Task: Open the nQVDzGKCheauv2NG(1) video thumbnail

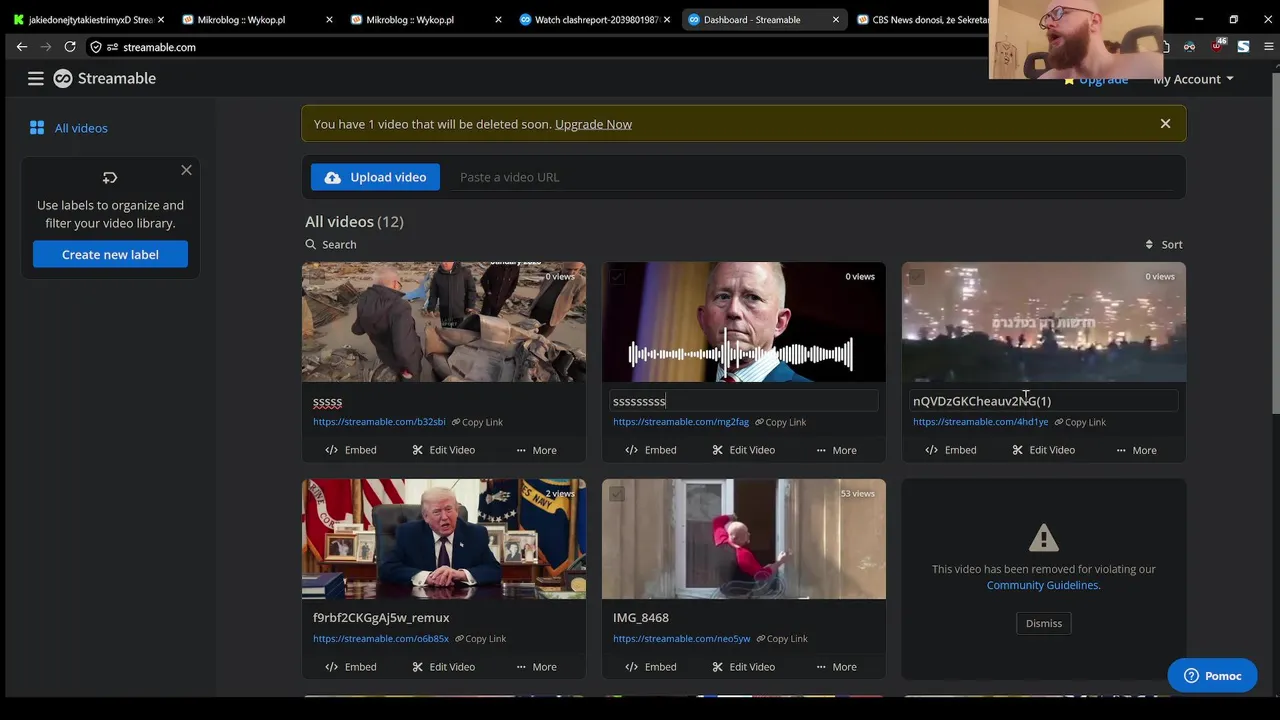Action: pos(1044,322)
